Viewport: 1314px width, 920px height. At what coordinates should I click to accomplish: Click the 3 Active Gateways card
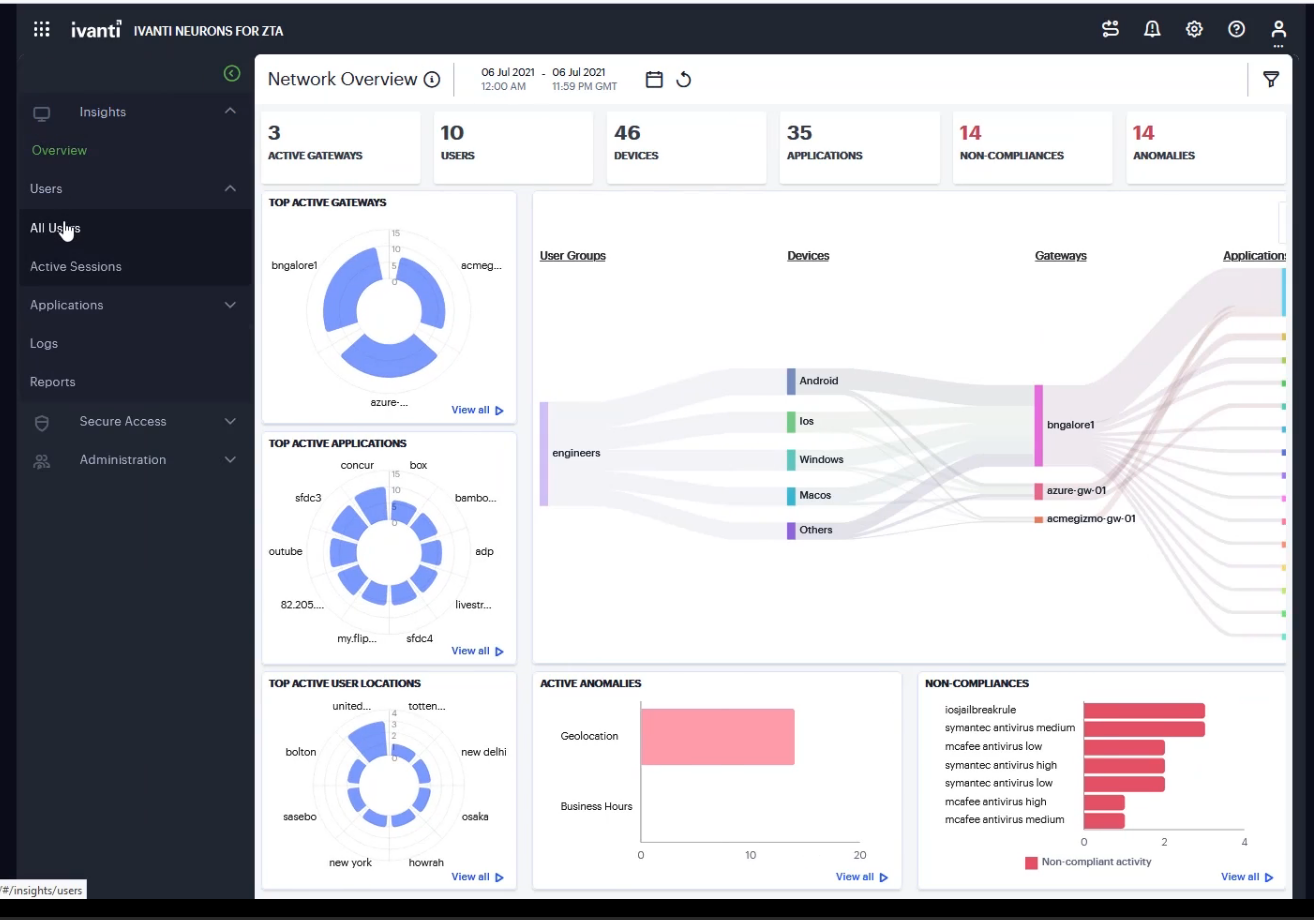point(341,147)
